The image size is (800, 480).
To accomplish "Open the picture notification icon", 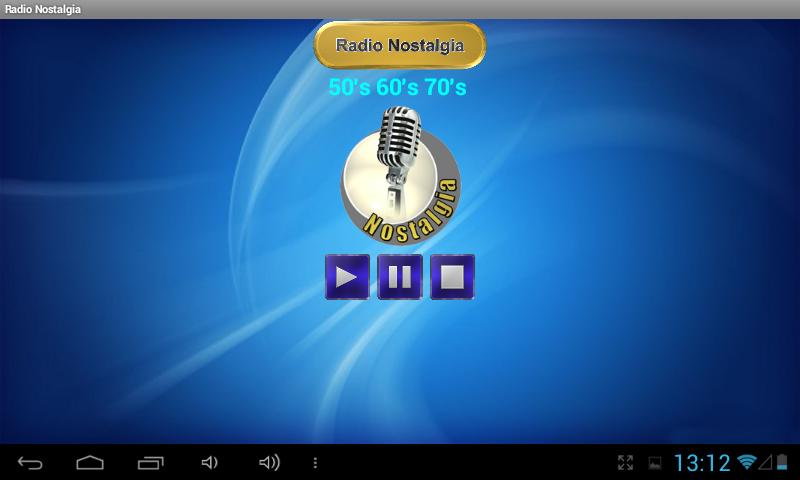I will coord(655,463).
